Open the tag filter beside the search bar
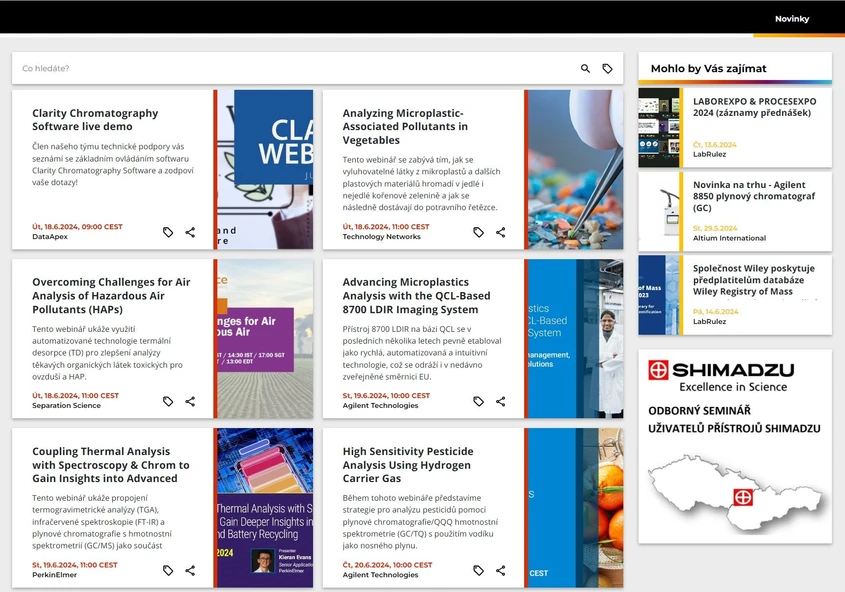The width and height of the screenshot is (845, 592). (607, 68)
